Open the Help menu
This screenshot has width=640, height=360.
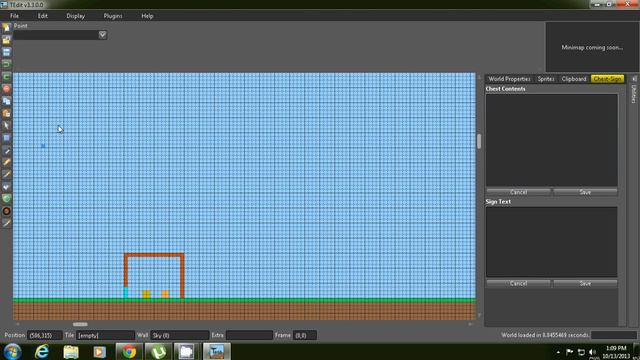[x=147, y=16]
